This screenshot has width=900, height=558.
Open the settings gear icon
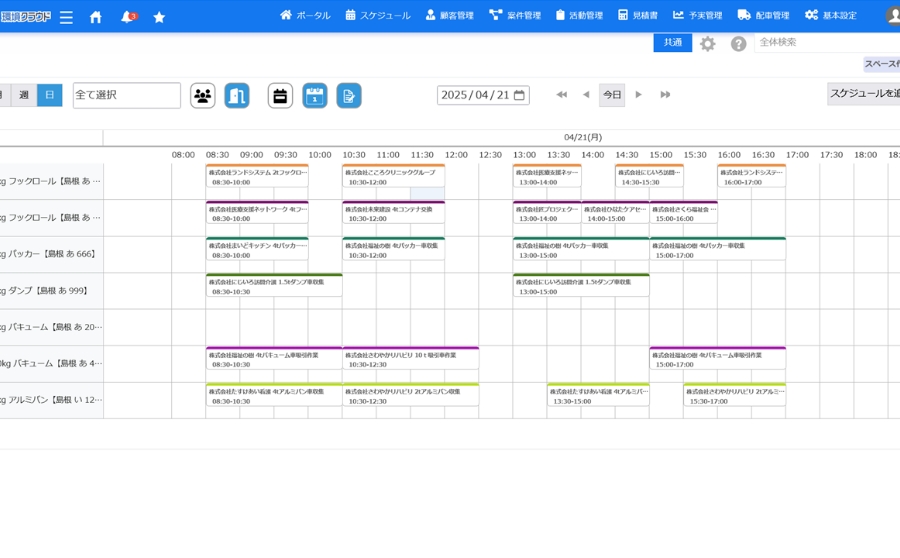[708, 44]
